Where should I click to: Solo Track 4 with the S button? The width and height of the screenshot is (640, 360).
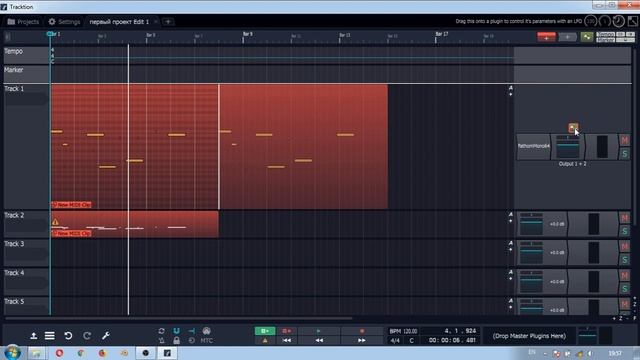click(x=624, y=289)
